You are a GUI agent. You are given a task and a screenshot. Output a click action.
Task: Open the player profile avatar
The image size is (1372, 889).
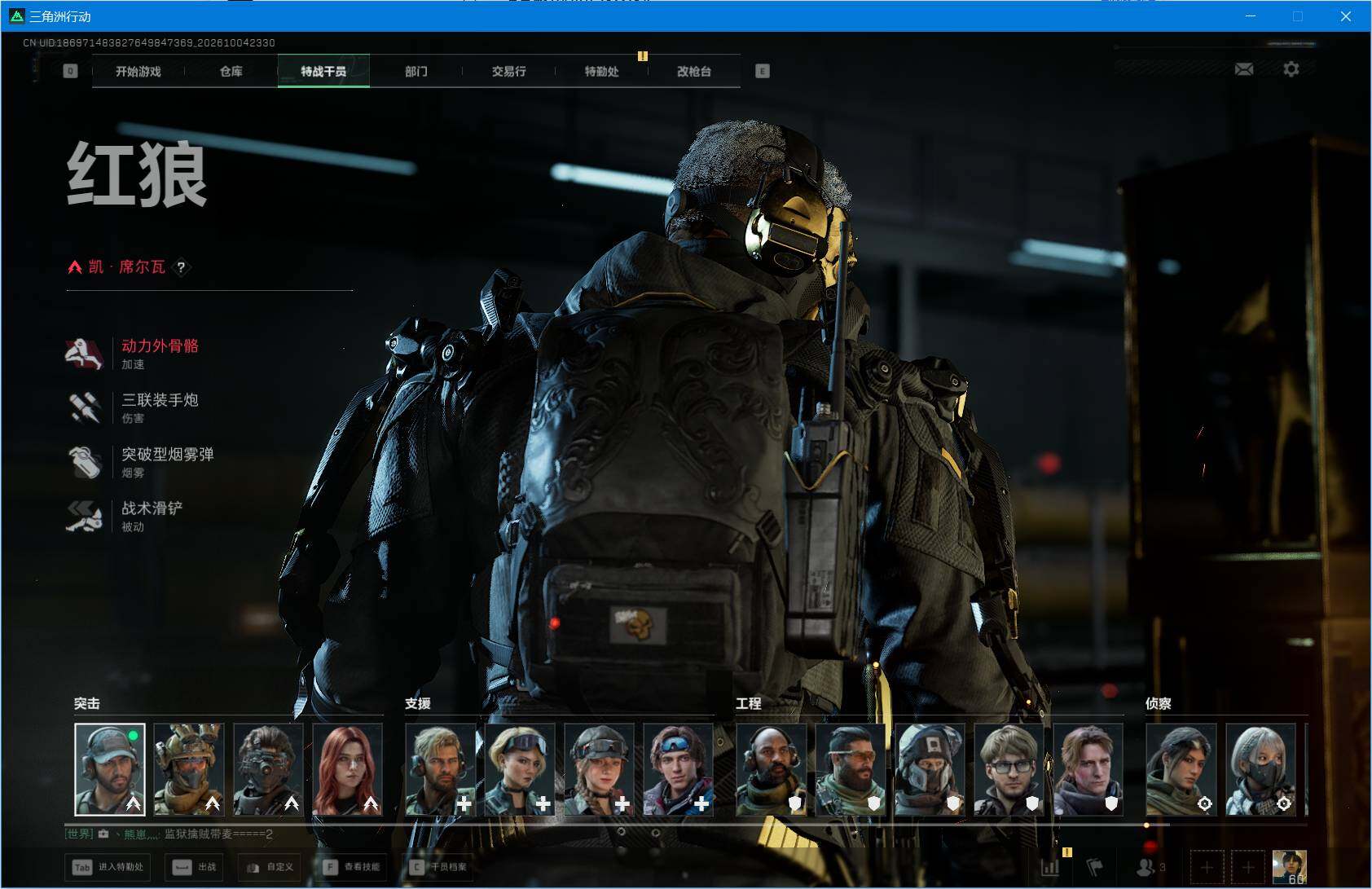[x=1289, y=867]
